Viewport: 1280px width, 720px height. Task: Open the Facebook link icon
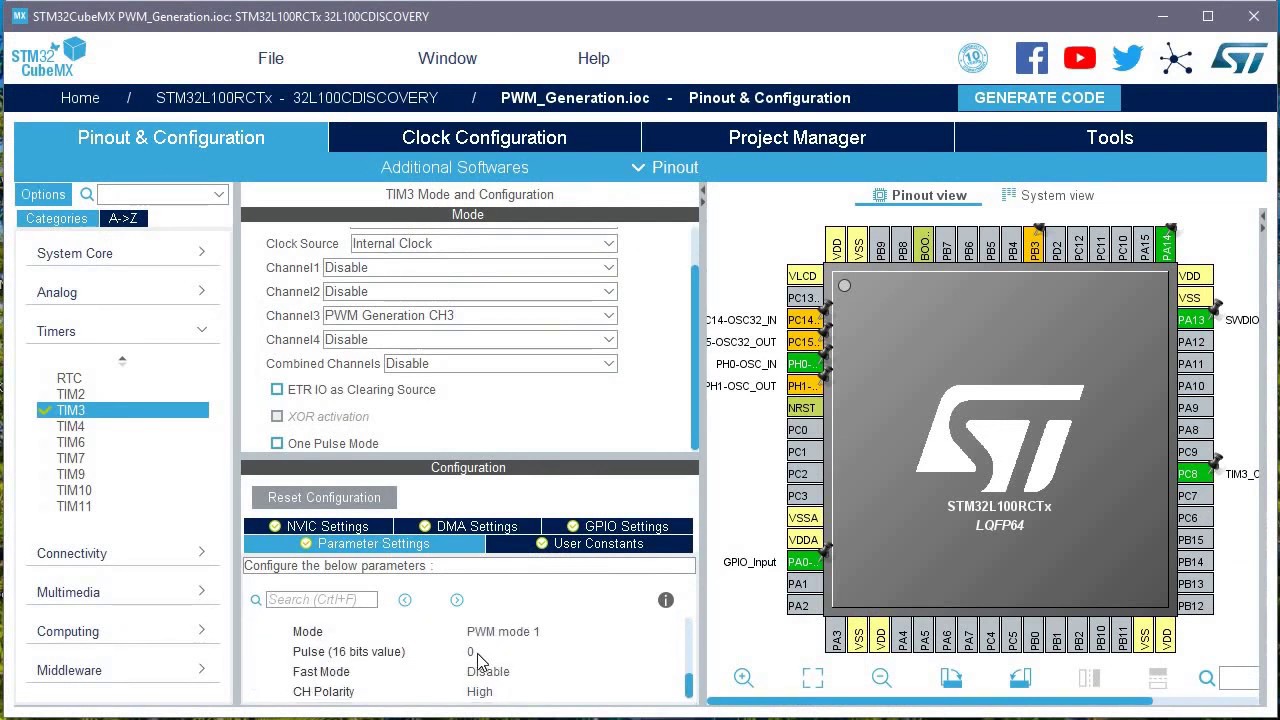pyautogui.click(x=1032, y=58)
